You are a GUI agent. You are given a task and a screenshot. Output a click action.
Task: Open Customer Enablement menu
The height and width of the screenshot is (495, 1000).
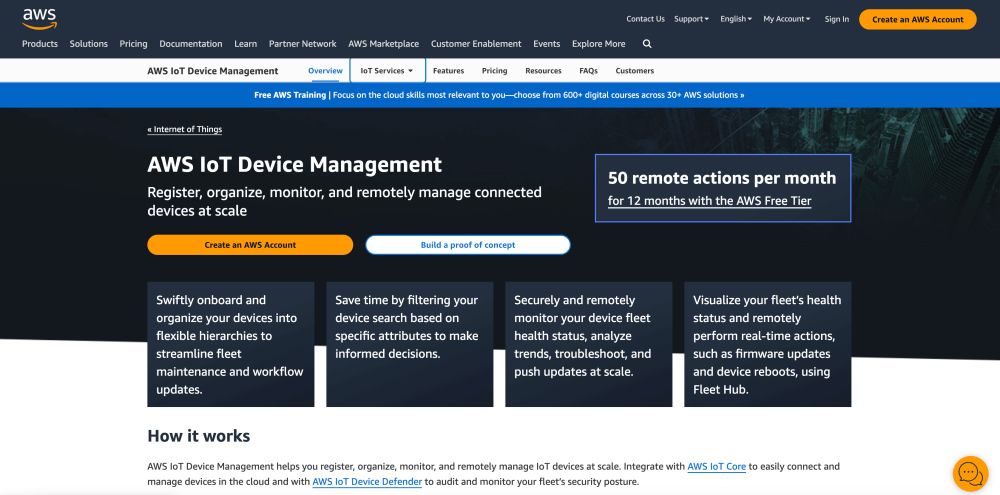[x=476, y=44]
